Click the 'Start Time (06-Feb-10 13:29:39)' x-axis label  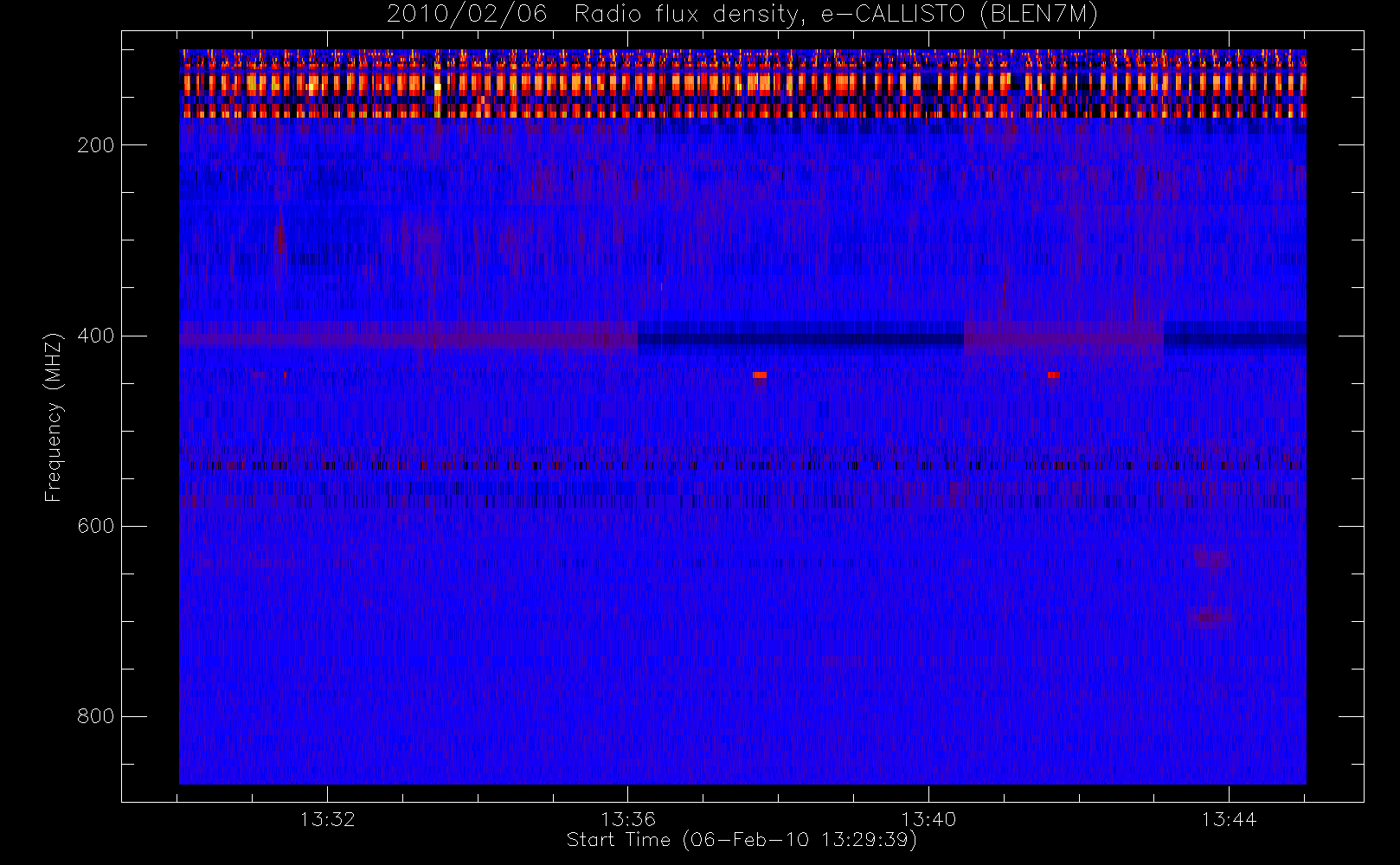click(742, 840)
